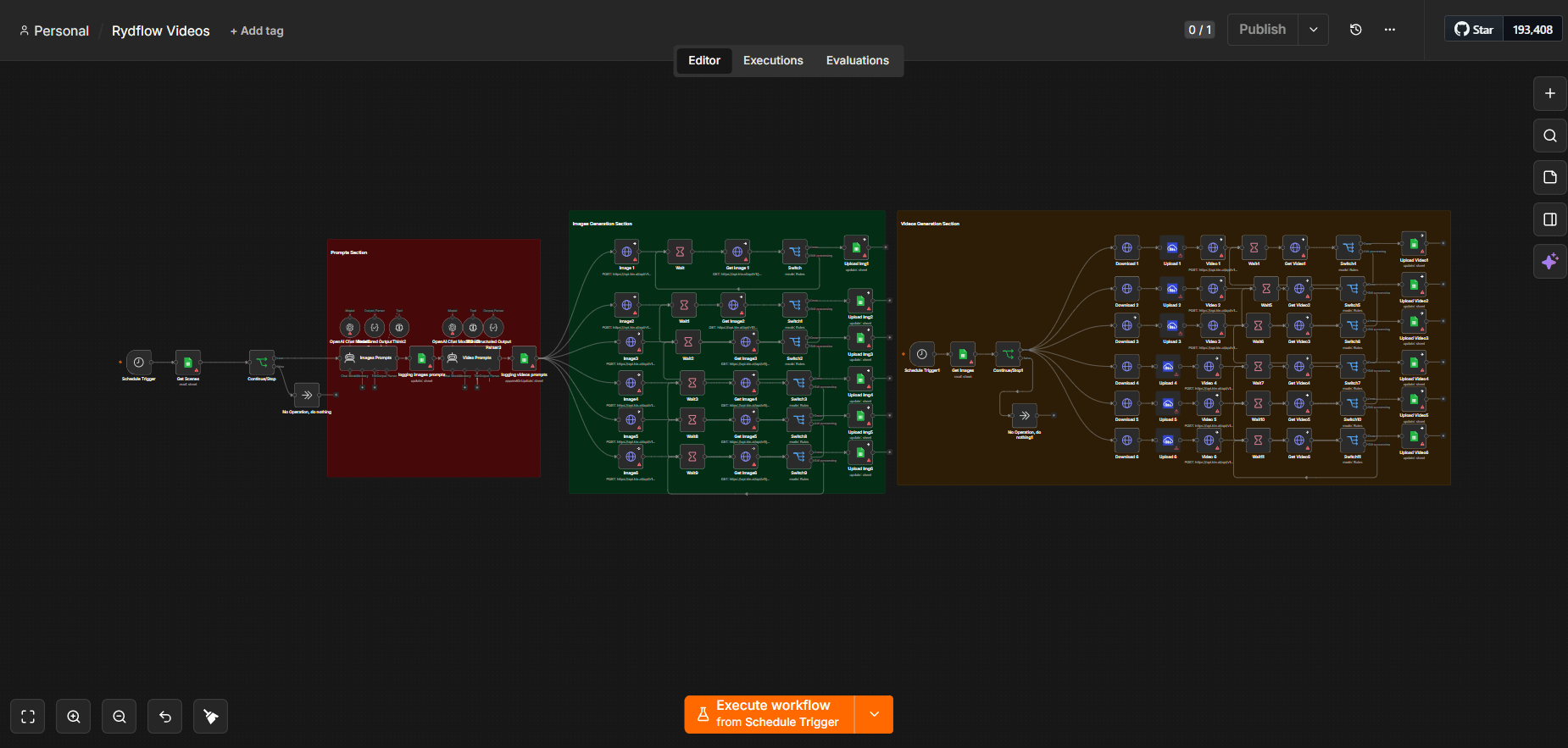Image resolution: width=1568 pixels, height=748 pixels.
Task: Select the Image 1 HTTP request node
Action: pyautogui.click(x=626, y=252)
